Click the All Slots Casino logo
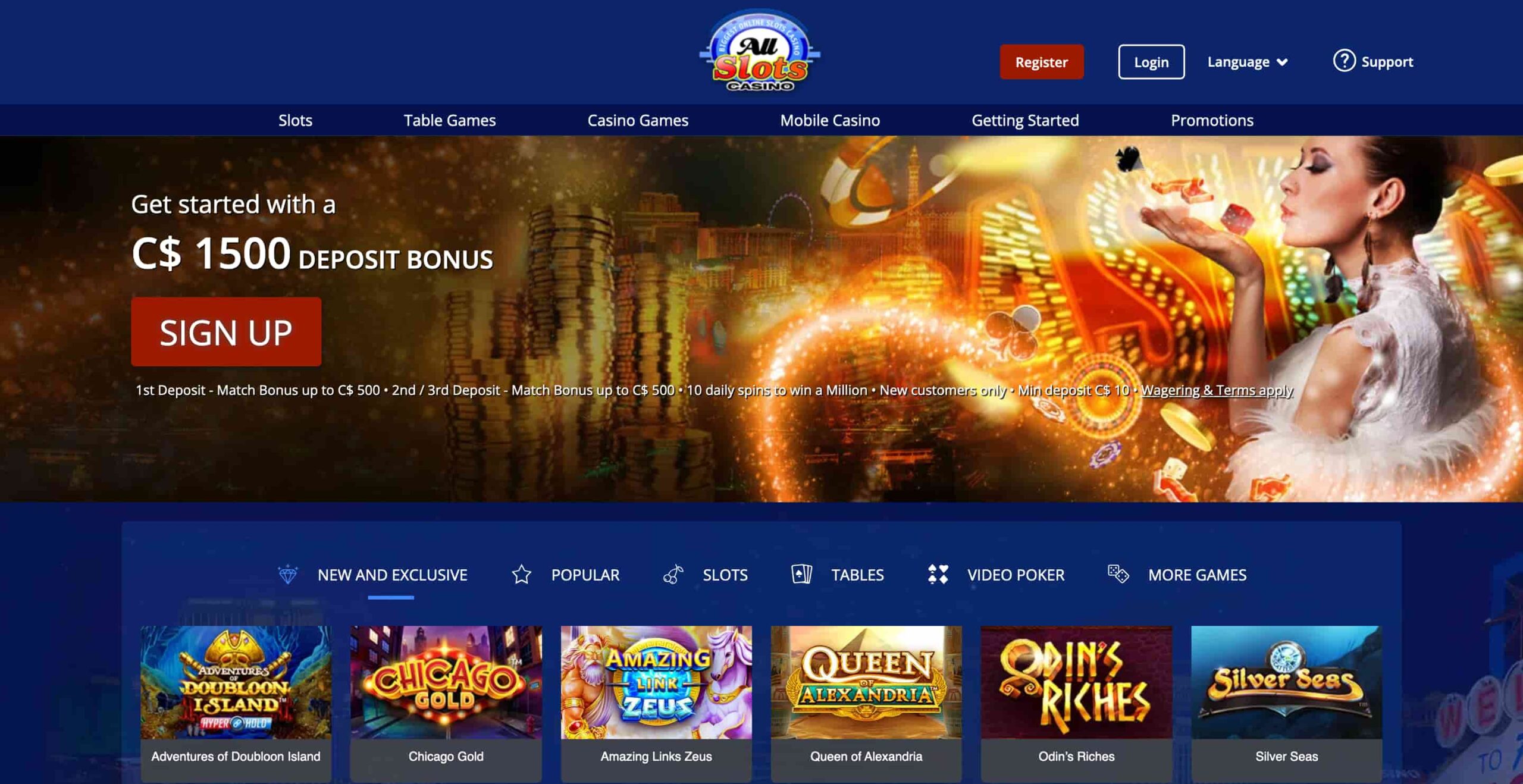The height and width of the screenshot is (784, 1523). coord(760,51)
